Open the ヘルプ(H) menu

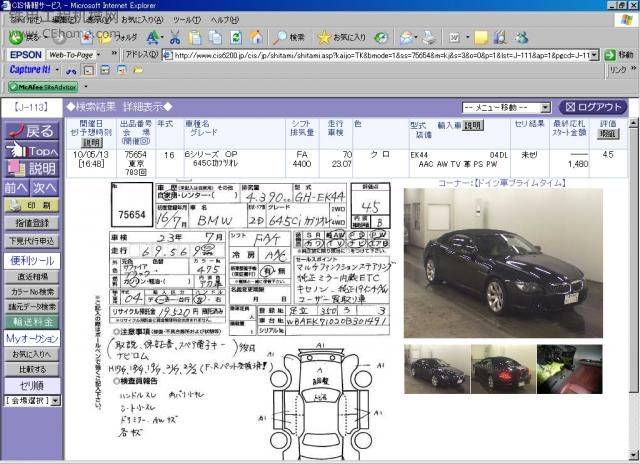point(224,20)
